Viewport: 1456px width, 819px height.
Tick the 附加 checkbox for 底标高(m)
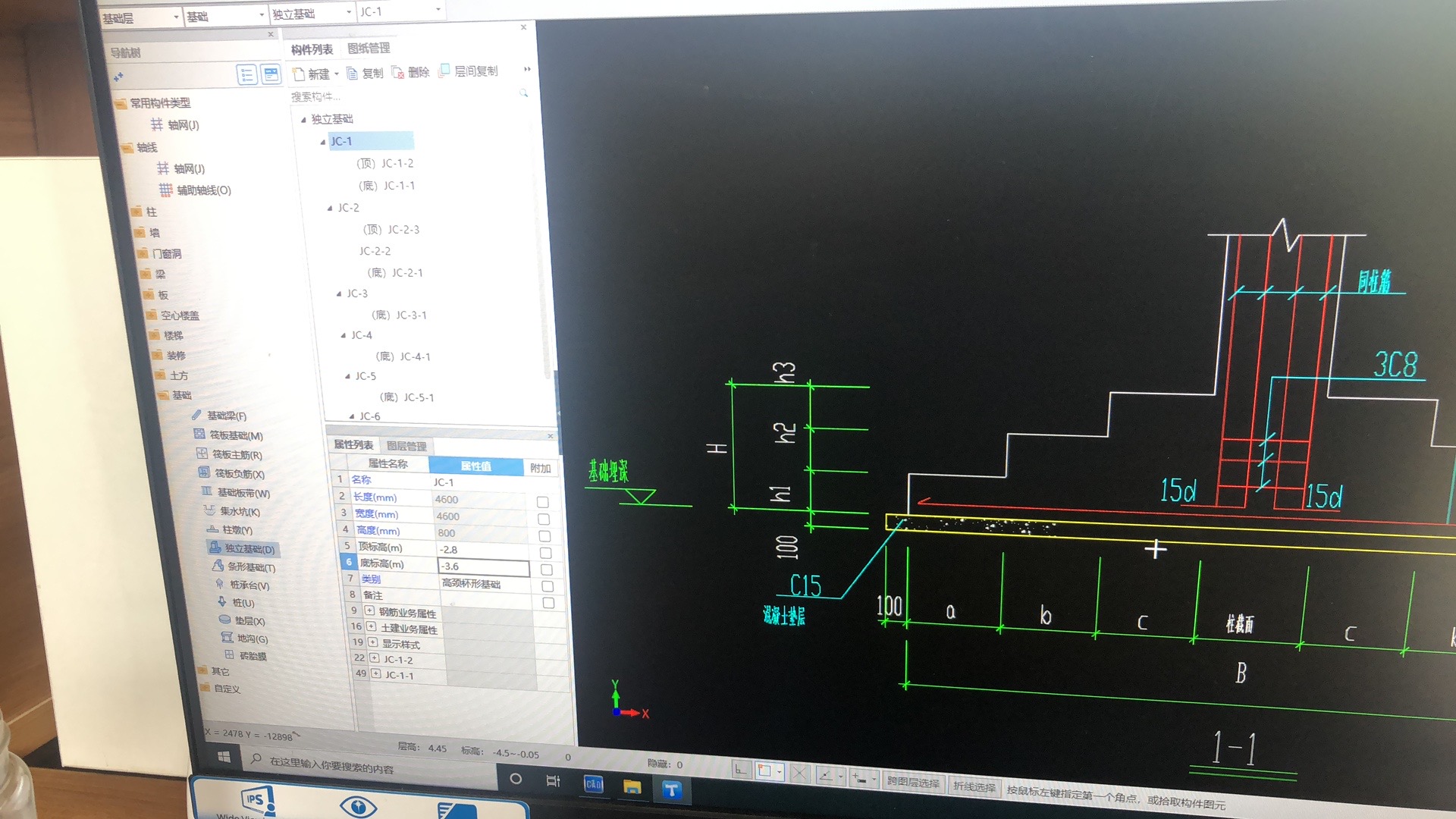pyautogui.click(x=546, y=570)
